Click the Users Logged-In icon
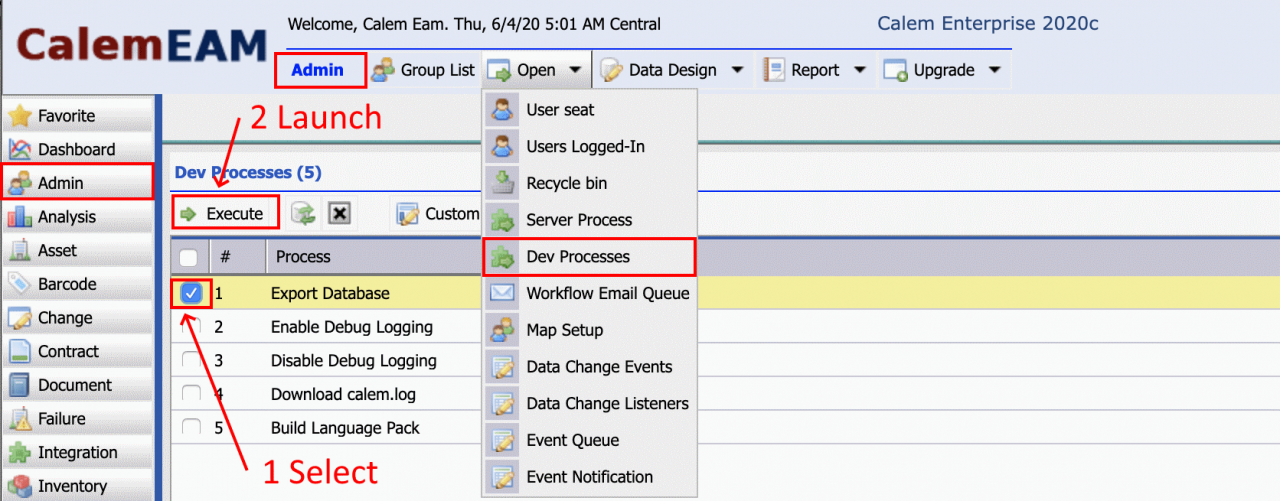The image size is (1280, 501). pos(502,147)
